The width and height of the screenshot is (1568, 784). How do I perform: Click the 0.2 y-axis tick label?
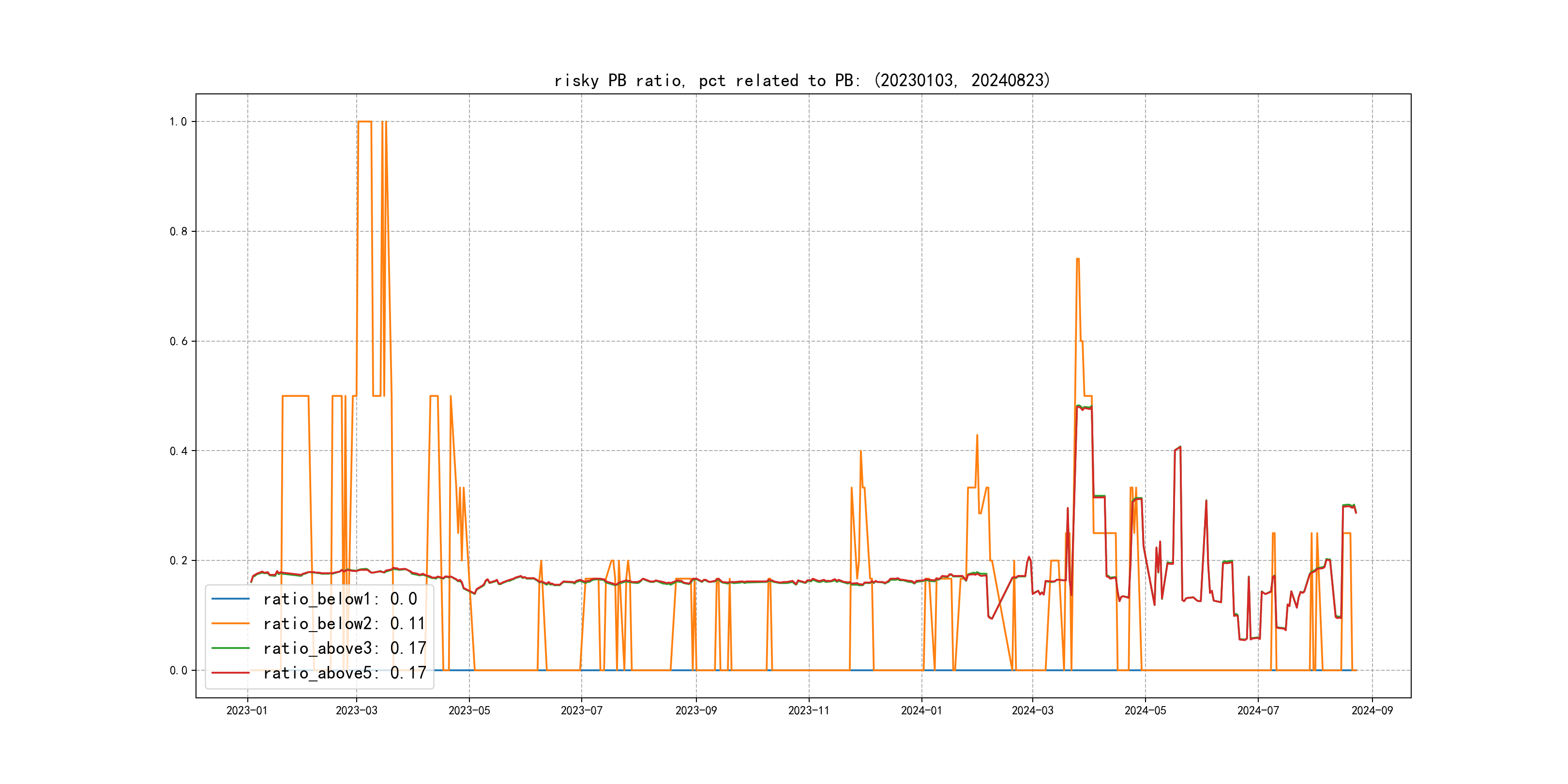click(x=179, y=560)
